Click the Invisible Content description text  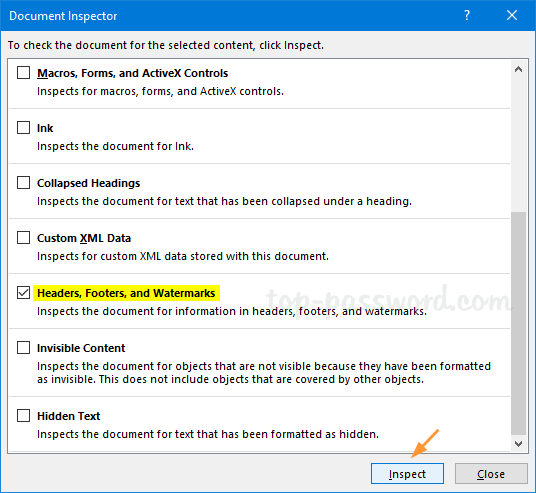click(x=264, y=373)
